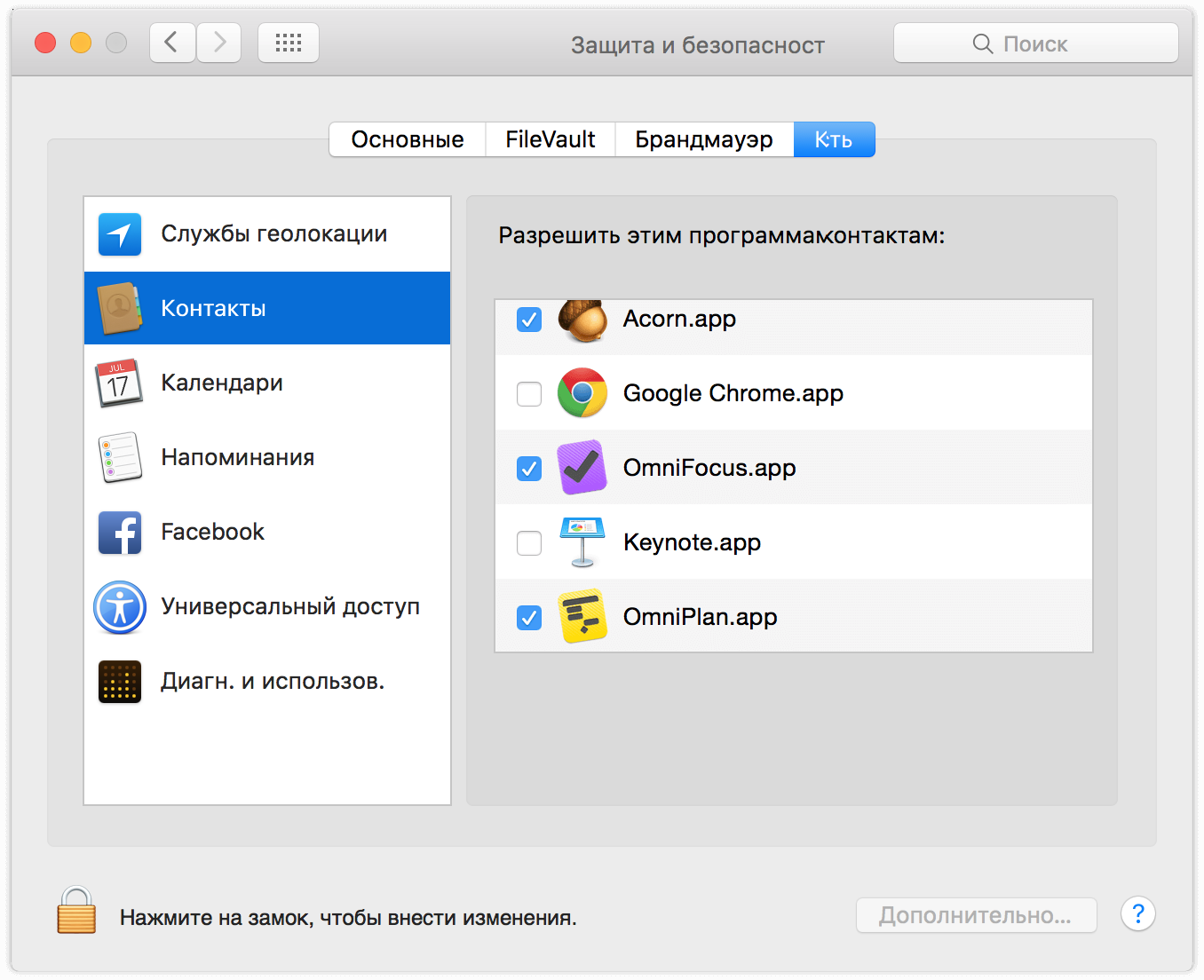Select Напоминания label in sidebar

click(x=238, y=457)
